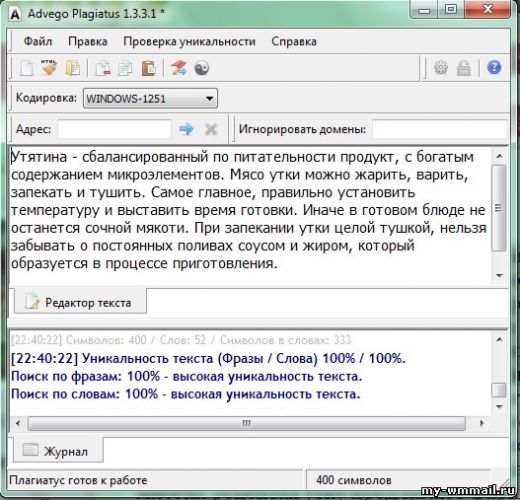Image resolution: width=520 pixels, height=500 pixels.
Task: Click the new blank document icon
Action: [x=27, y=68]
